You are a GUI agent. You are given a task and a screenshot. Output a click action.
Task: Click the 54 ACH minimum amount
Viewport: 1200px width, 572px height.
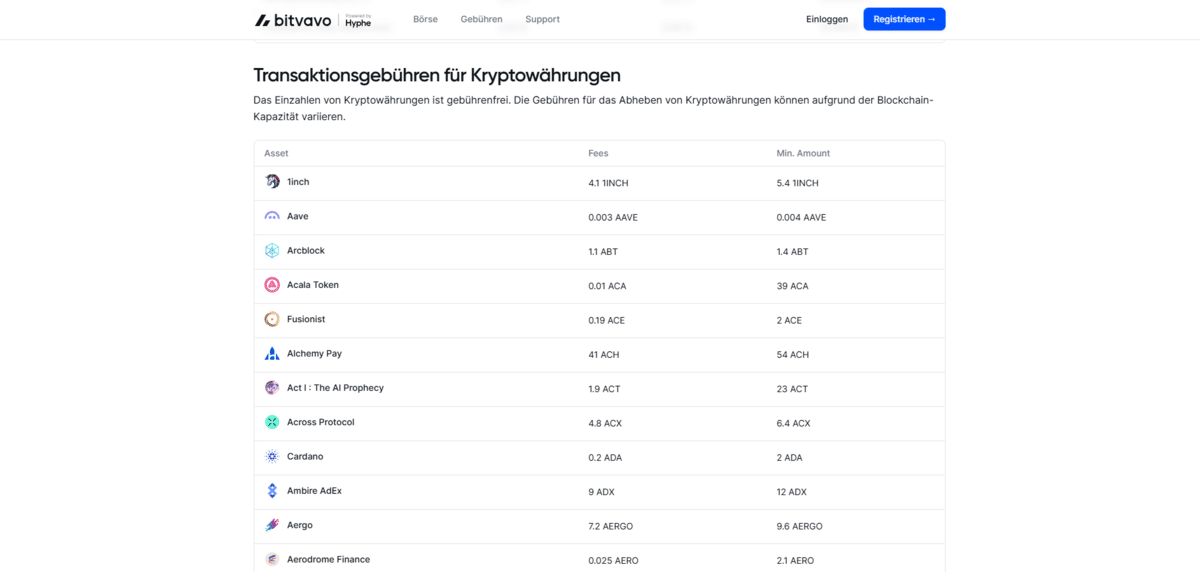click(x=792, y=355)
